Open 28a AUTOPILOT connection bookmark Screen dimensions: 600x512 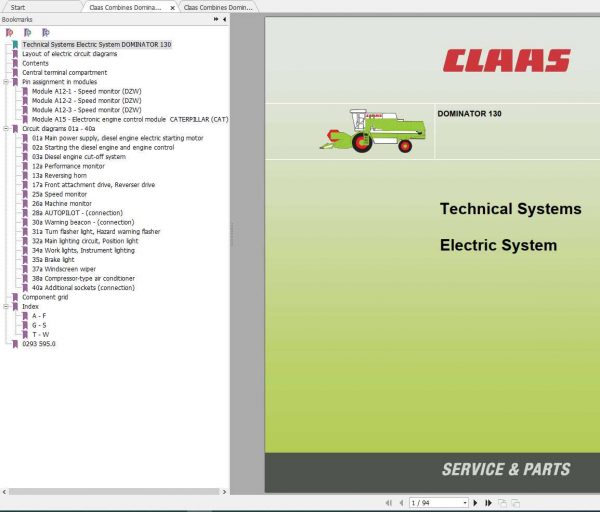coord(77,213)
